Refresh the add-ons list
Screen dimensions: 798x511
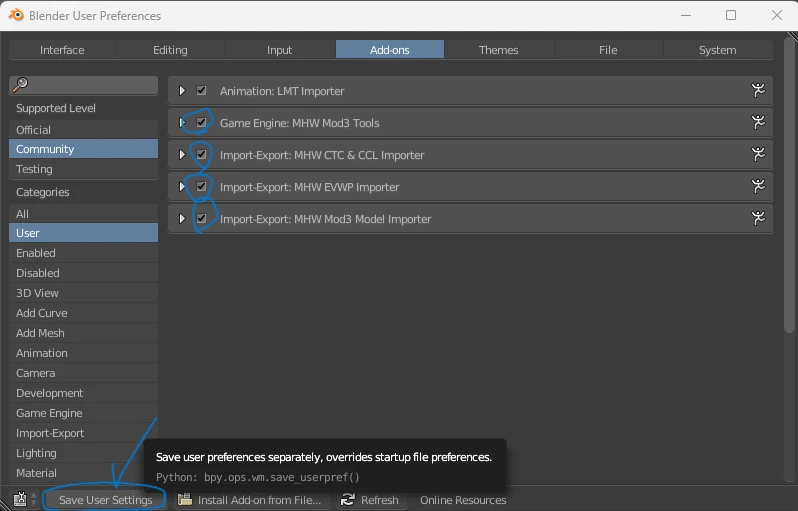(370, 500)
